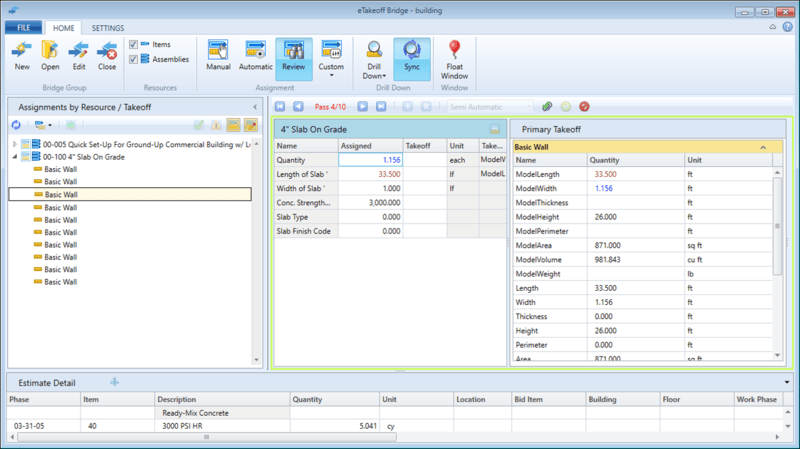
Task: Open the Custom assignment dropdown
Action: point(331,60)
